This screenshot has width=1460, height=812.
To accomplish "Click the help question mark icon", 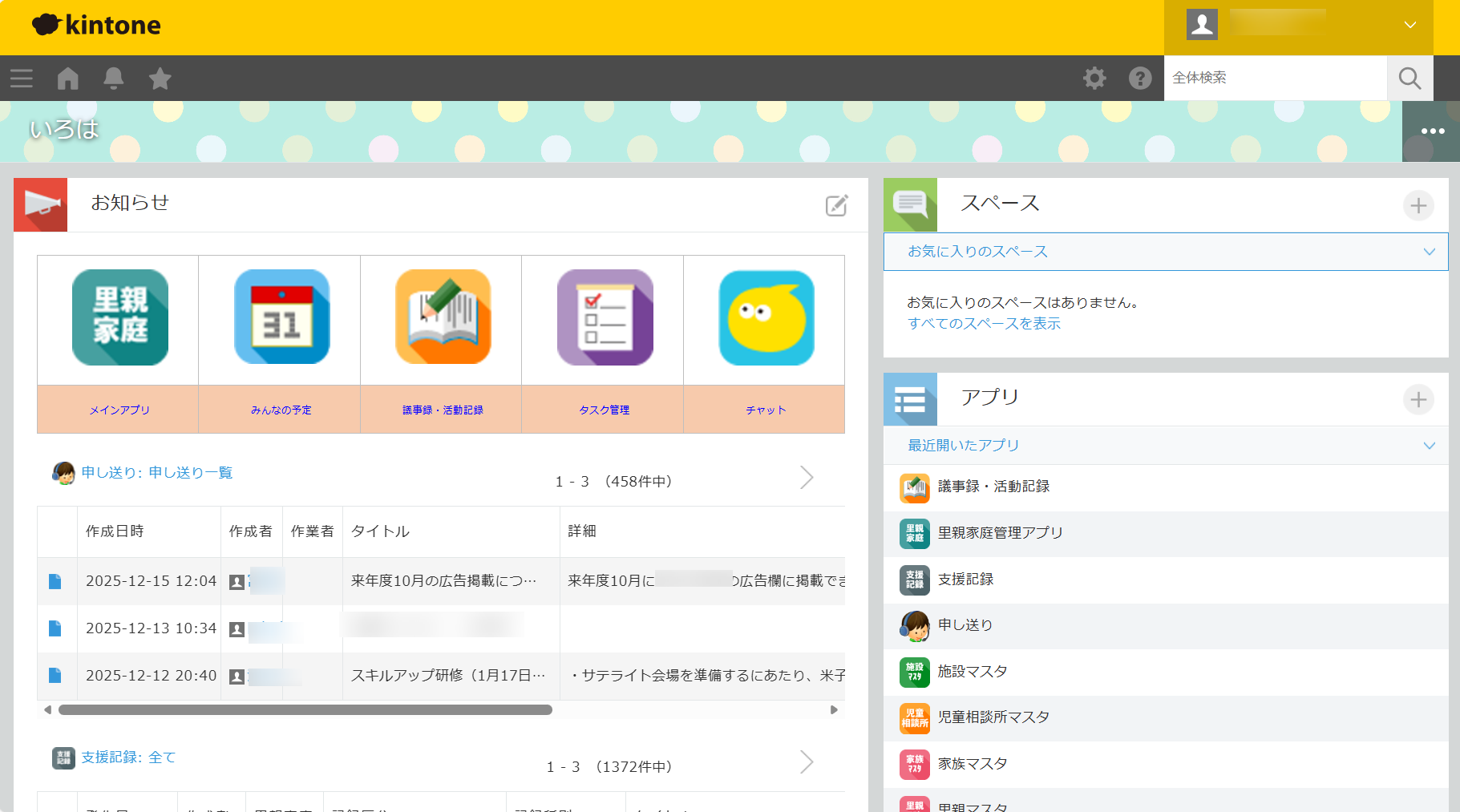I will [x=1140, y=79].
